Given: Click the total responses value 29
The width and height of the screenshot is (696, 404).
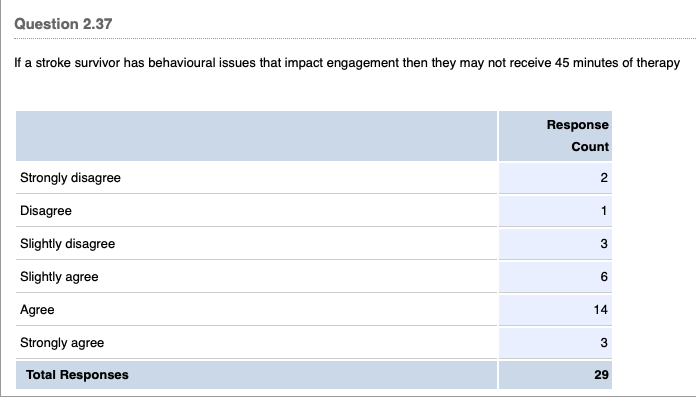Looking at the screenshot, I should click(601, 375).
